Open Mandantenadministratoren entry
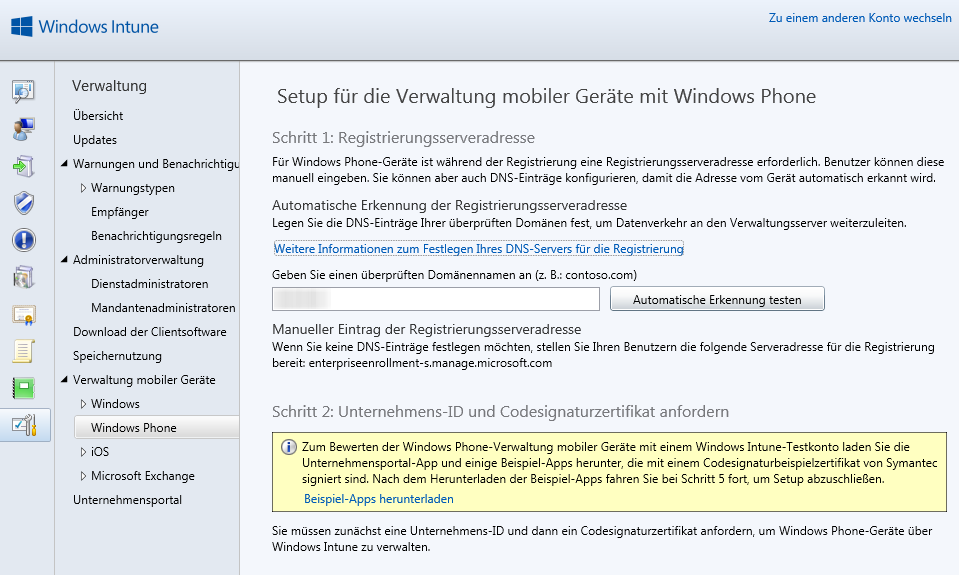Viewport: 959px width, 575px height. (x=163, y=308)
